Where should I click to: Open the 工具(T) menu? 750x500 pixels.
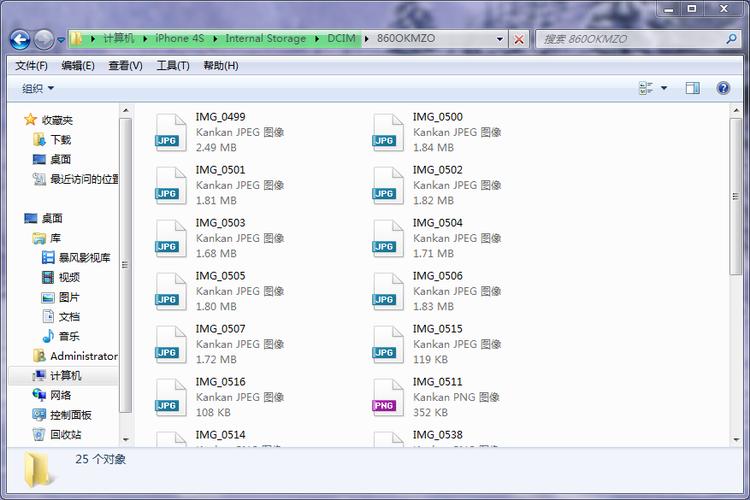173,66
